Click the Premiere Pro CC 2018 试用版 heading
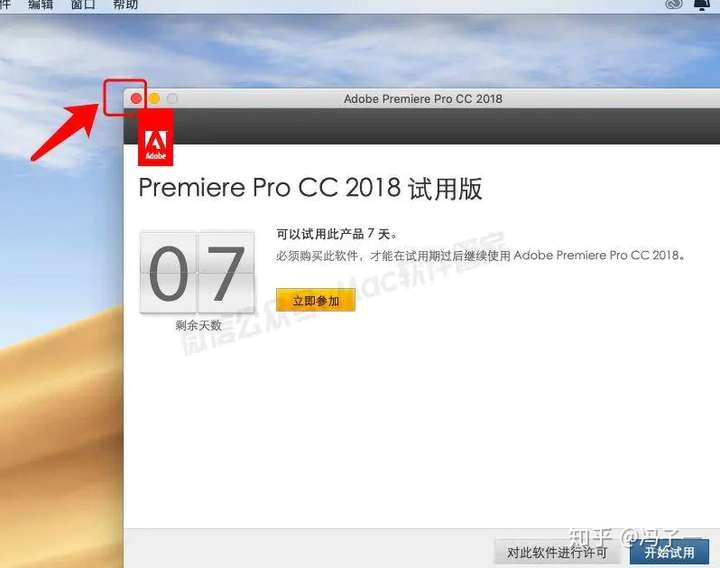This screenshot has height=568, width=720. pyautogui.click(x=310, y=188)
